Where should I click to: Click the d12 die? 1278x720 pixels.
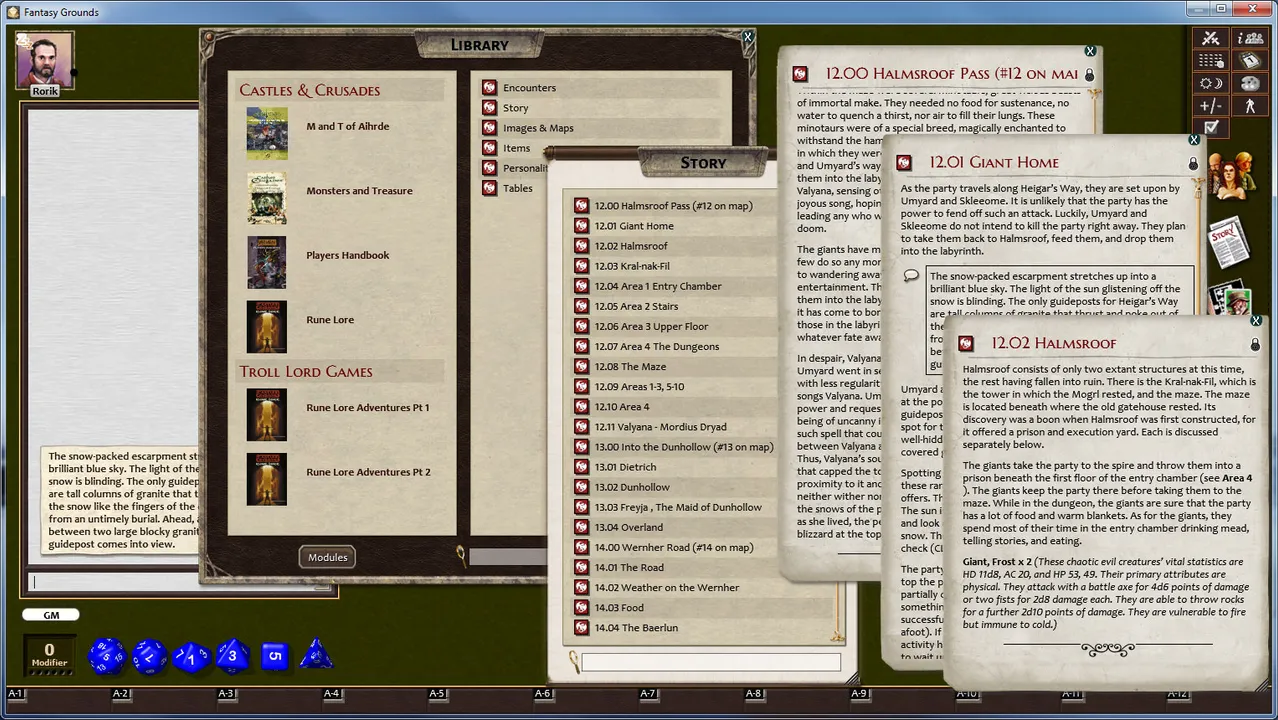click(149, 656)
